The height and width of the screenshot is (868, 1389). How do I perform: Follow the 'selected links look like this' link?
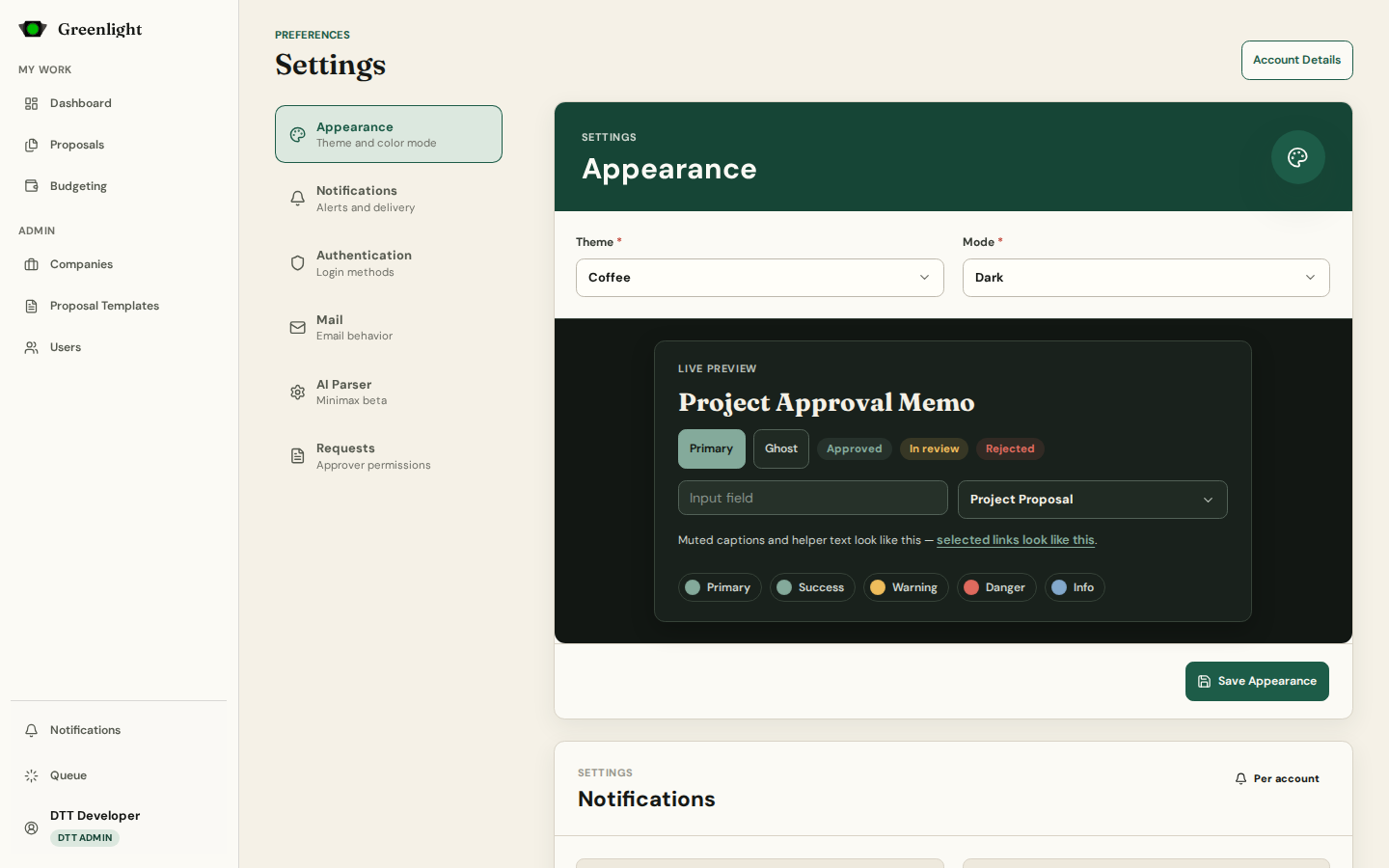click(1016, 540)
